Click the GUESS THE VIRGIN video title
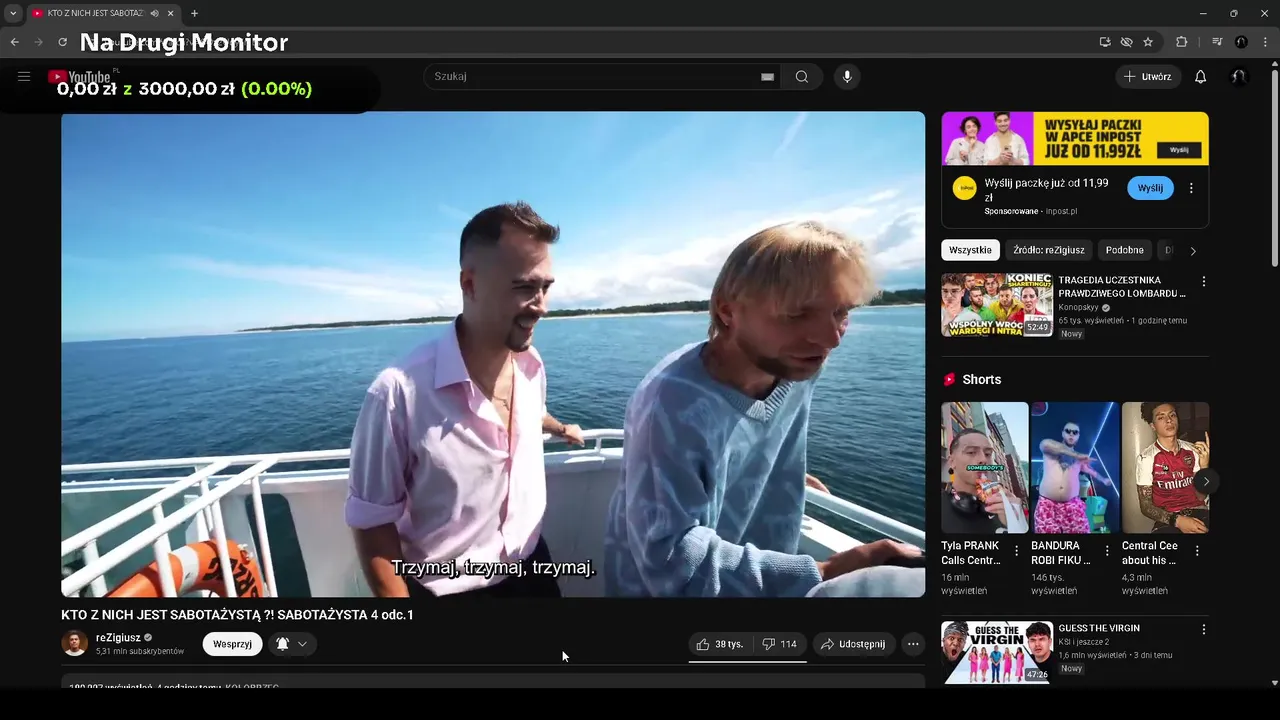 [x=1098, y=628]
